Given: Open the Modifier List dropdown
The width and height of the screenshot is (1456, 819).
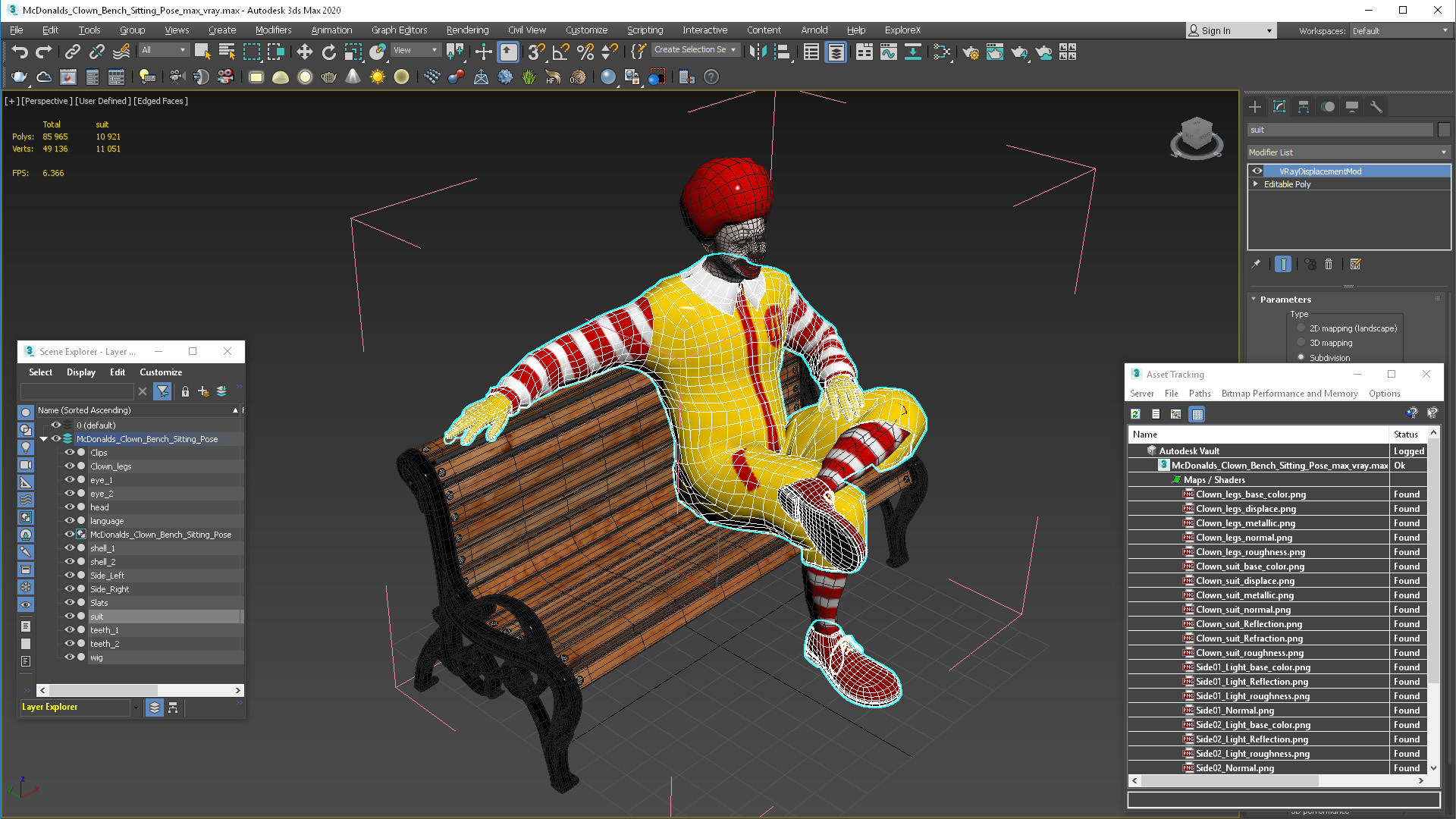Looking at the screenshot, I should coord(1348,152).
